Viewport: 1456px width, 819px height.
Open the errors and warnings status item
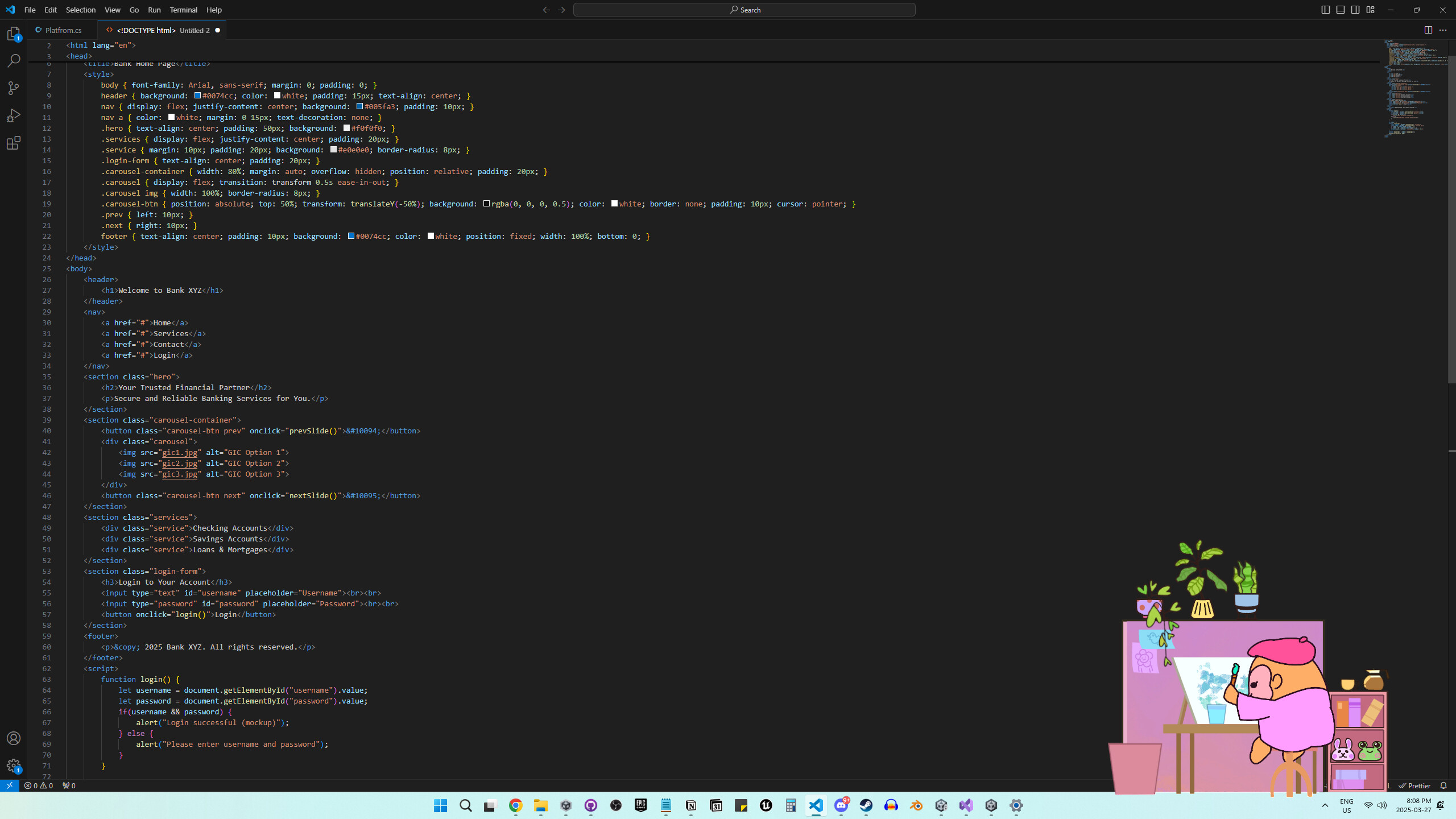coord(40,785)
